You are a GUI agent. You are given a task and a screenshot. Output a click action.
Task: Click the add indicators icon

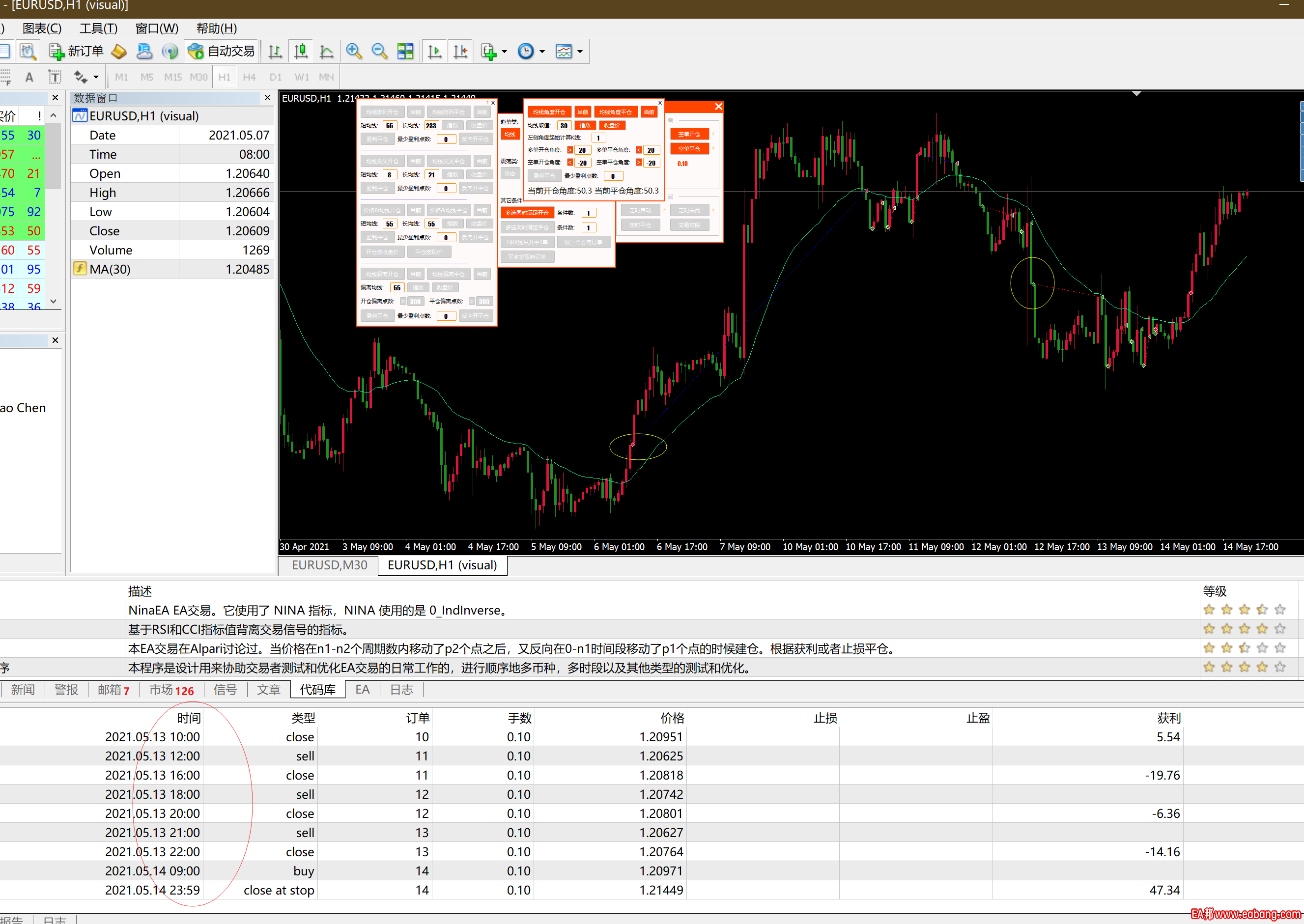(489, 51)
